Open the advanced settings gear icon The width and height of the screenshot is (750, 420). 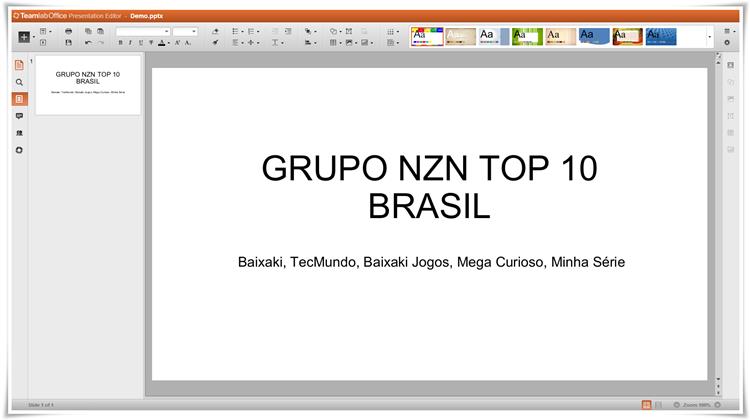727,43
